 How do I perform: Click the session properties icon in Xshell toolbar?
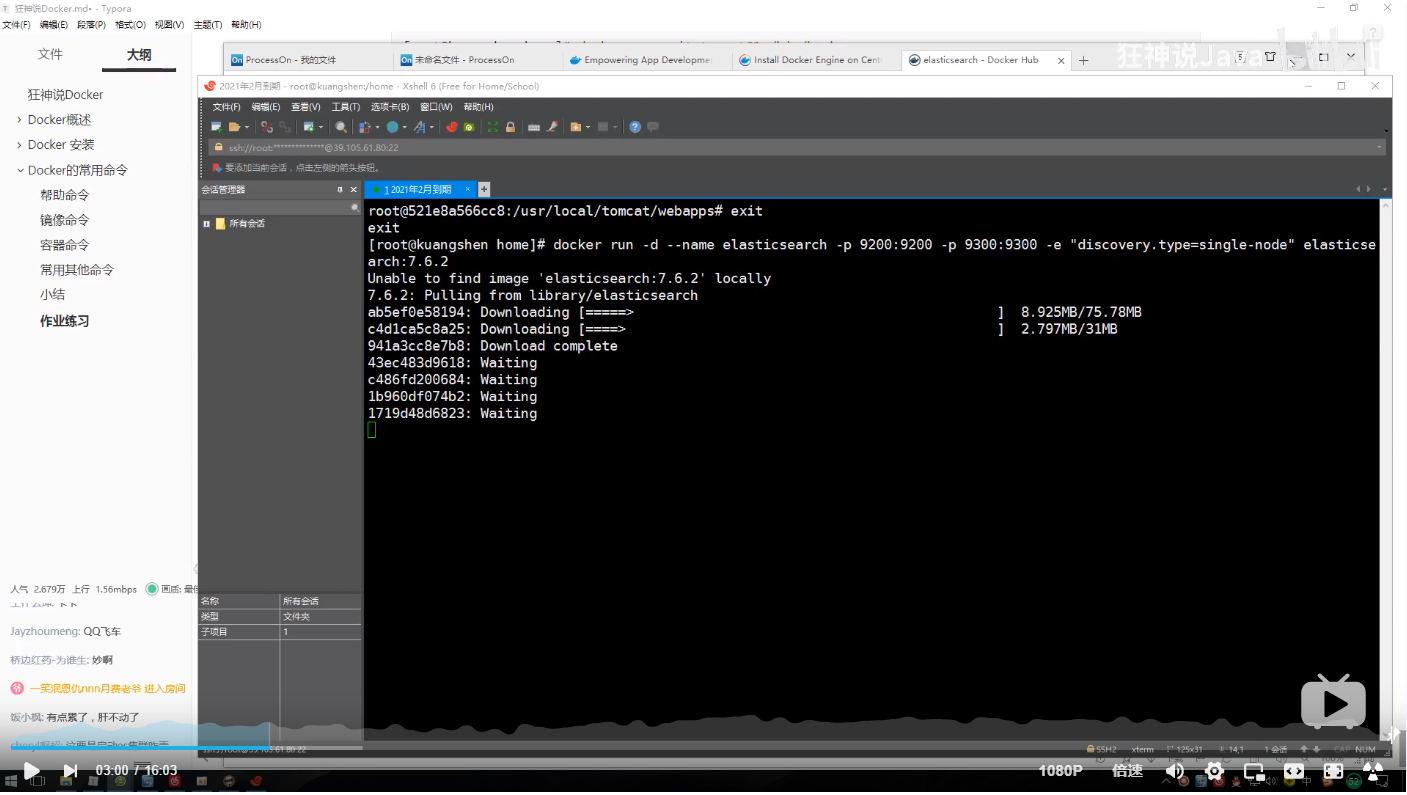click(310, 127)
